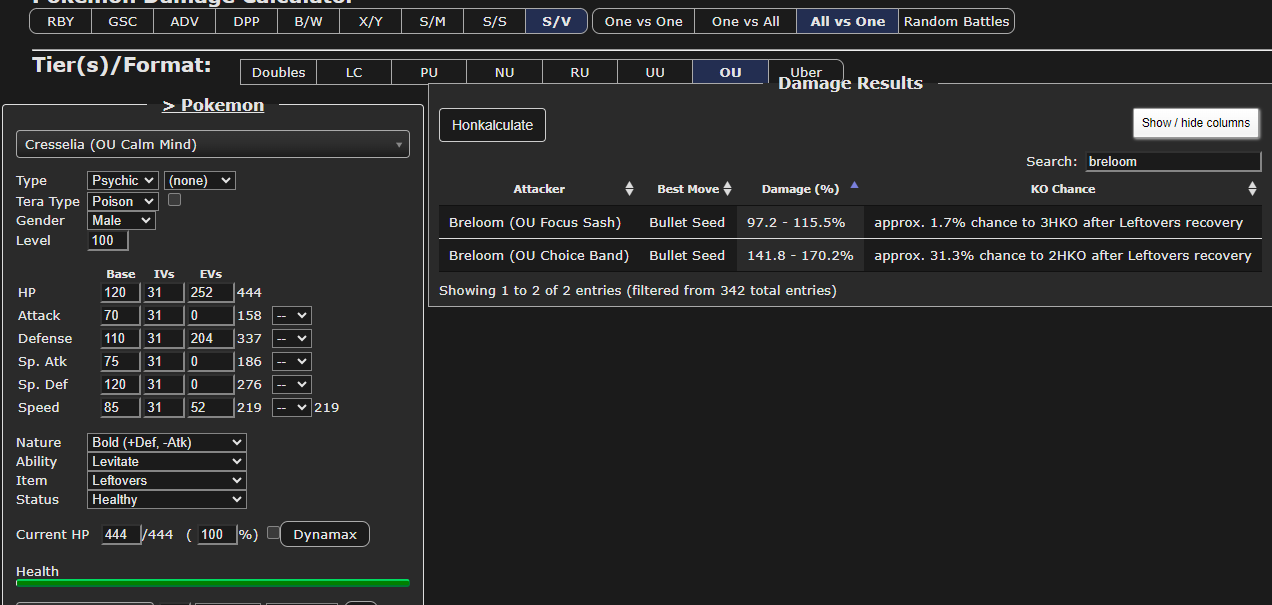Enable the Tera Type checkbox

click(174, 200)
